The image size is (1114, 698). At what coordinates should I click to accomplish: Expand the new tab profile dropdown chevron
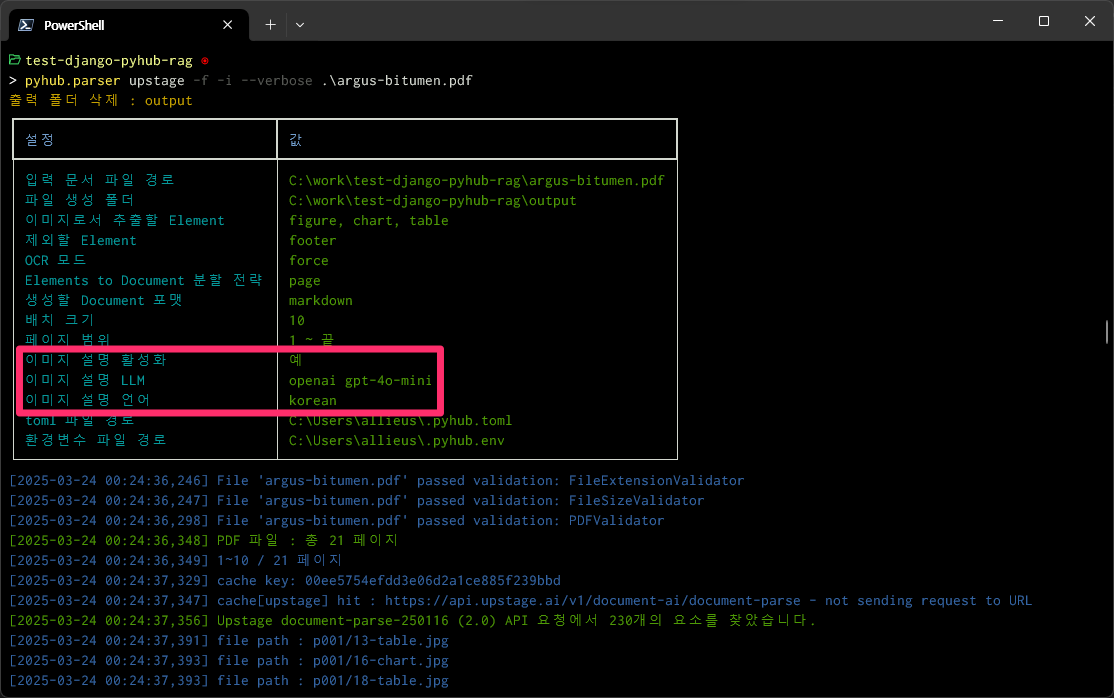[300, 24]
